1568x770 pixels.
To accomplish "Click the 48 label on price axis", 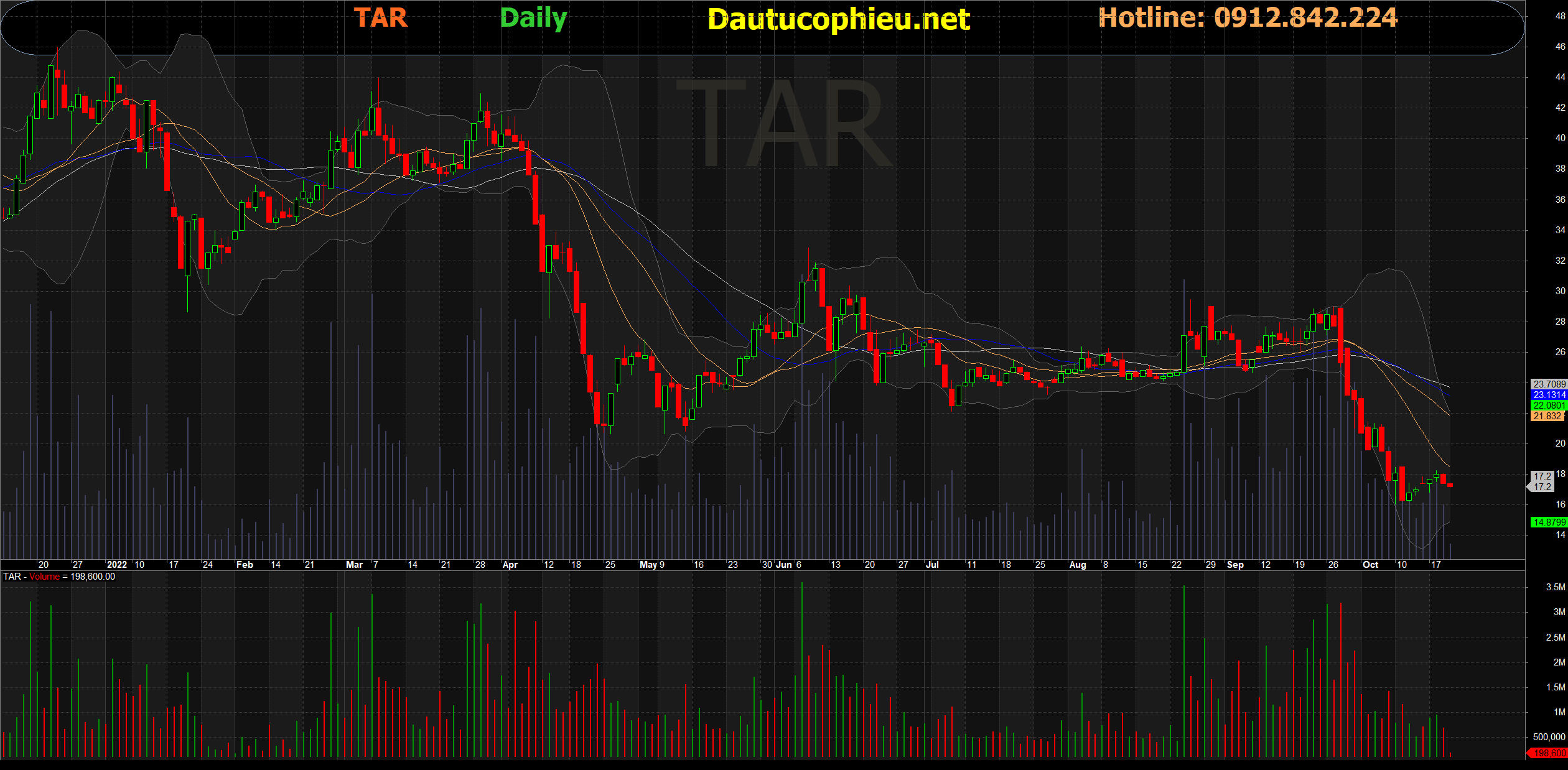I will (x=1560, y=16).
